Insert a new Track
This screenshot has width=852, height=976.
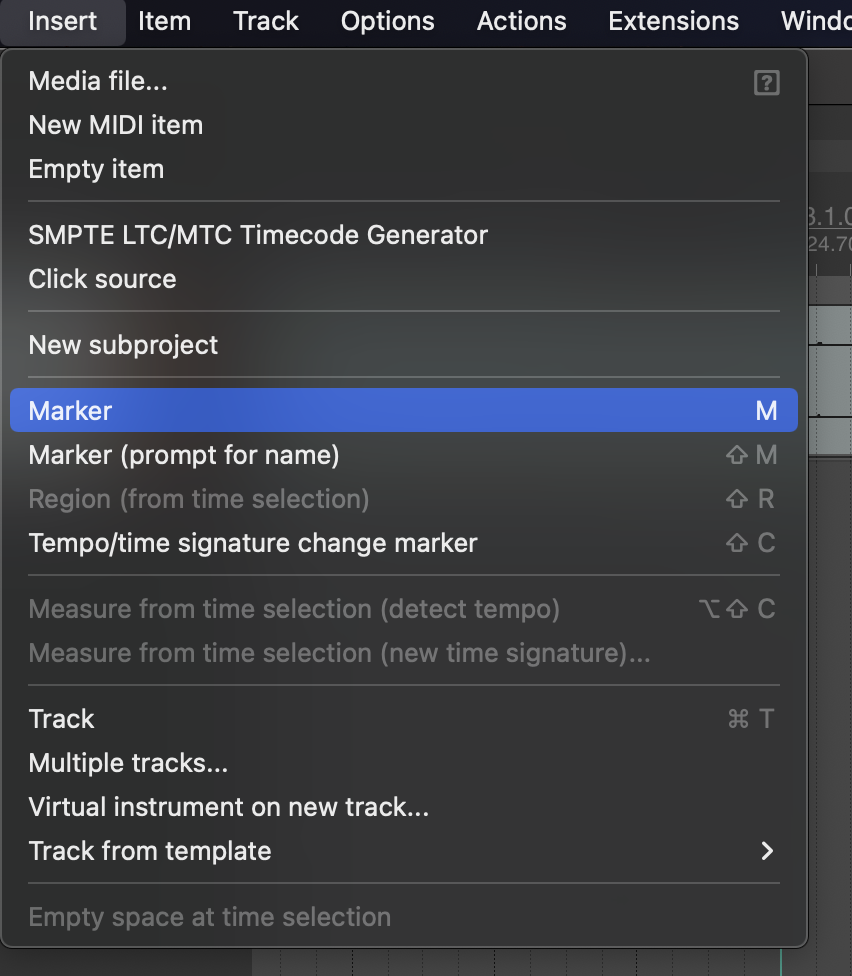click(x=404, y=719)
